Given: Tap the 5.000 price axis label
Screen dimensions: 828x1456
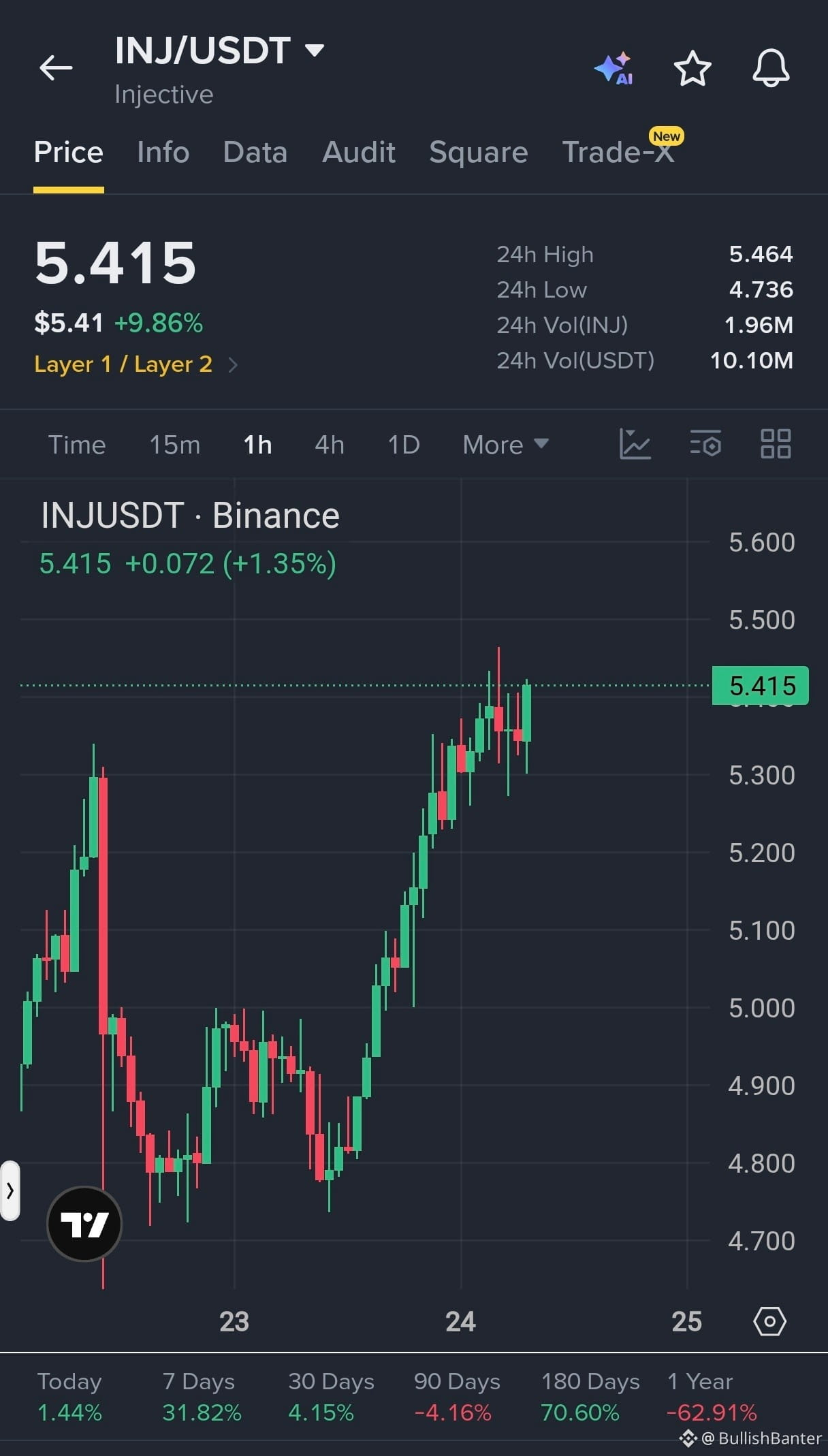Looking at the screenshot, I should 762,1009.
